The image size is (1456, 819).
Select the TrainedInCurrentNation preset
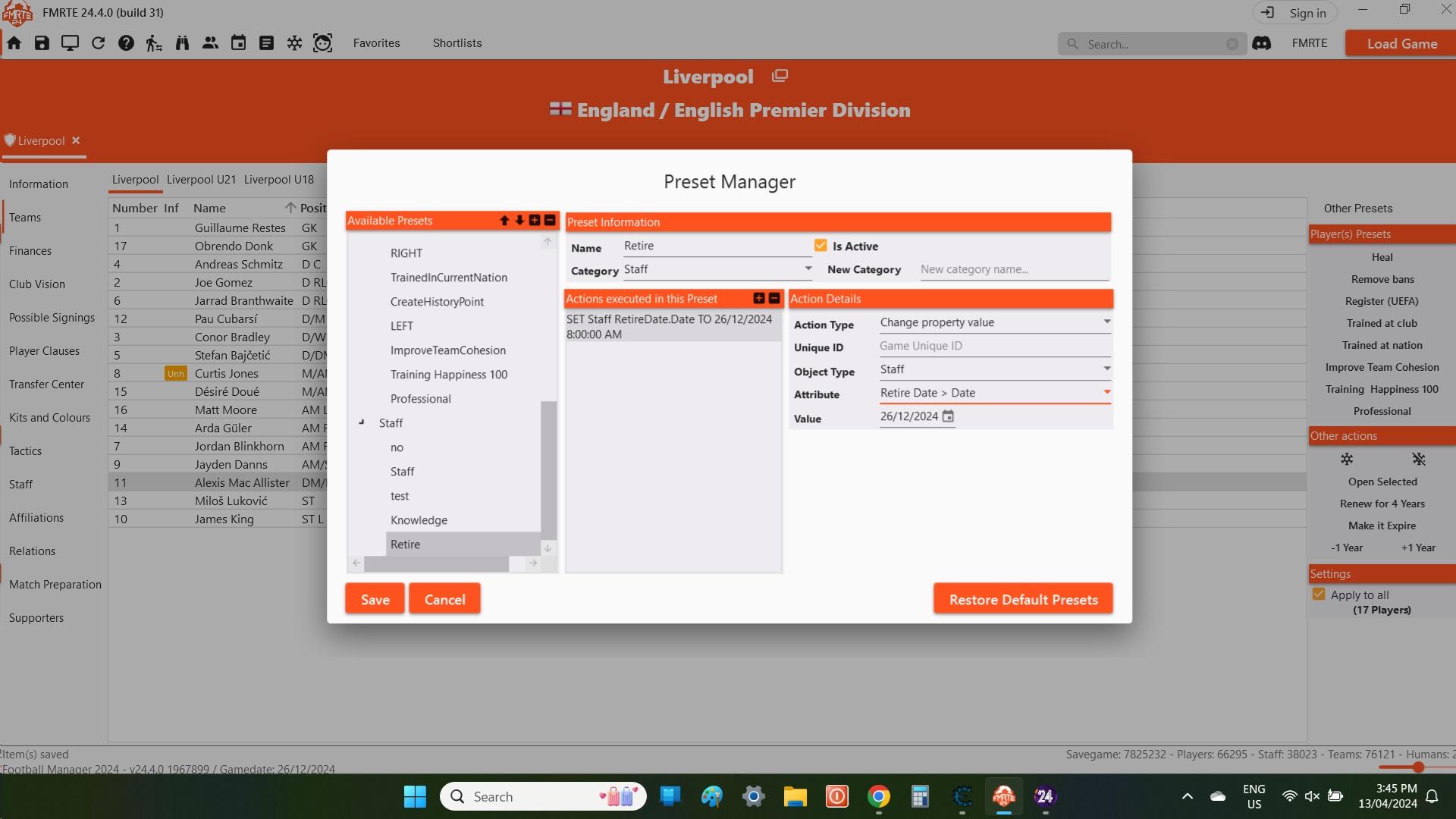point(448,277)
